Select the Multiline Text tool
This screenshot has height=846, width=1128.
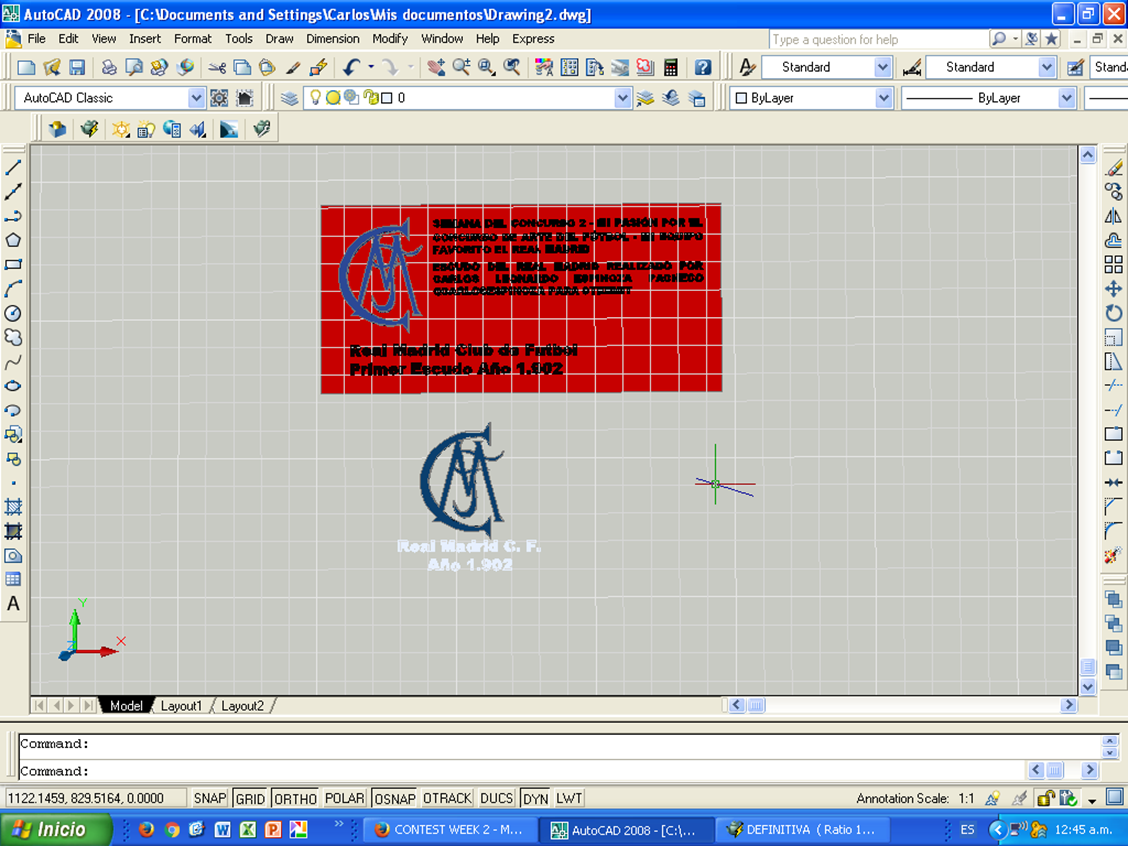(13, 604)
